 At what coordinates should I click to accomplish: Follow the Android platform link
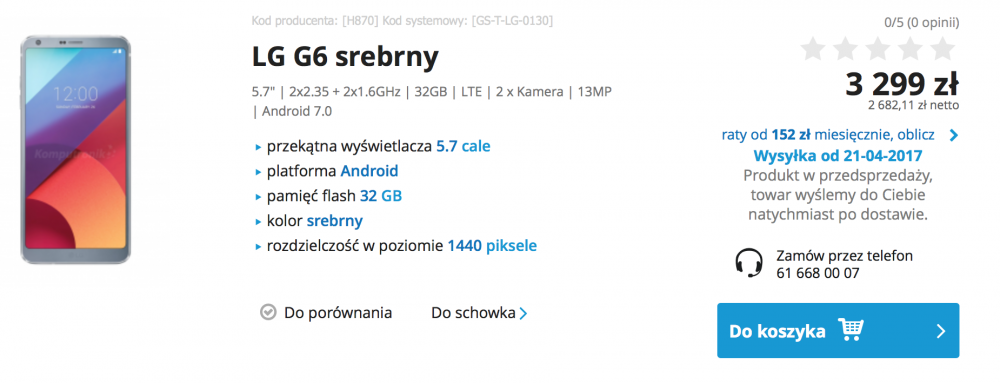coord(369,171)
